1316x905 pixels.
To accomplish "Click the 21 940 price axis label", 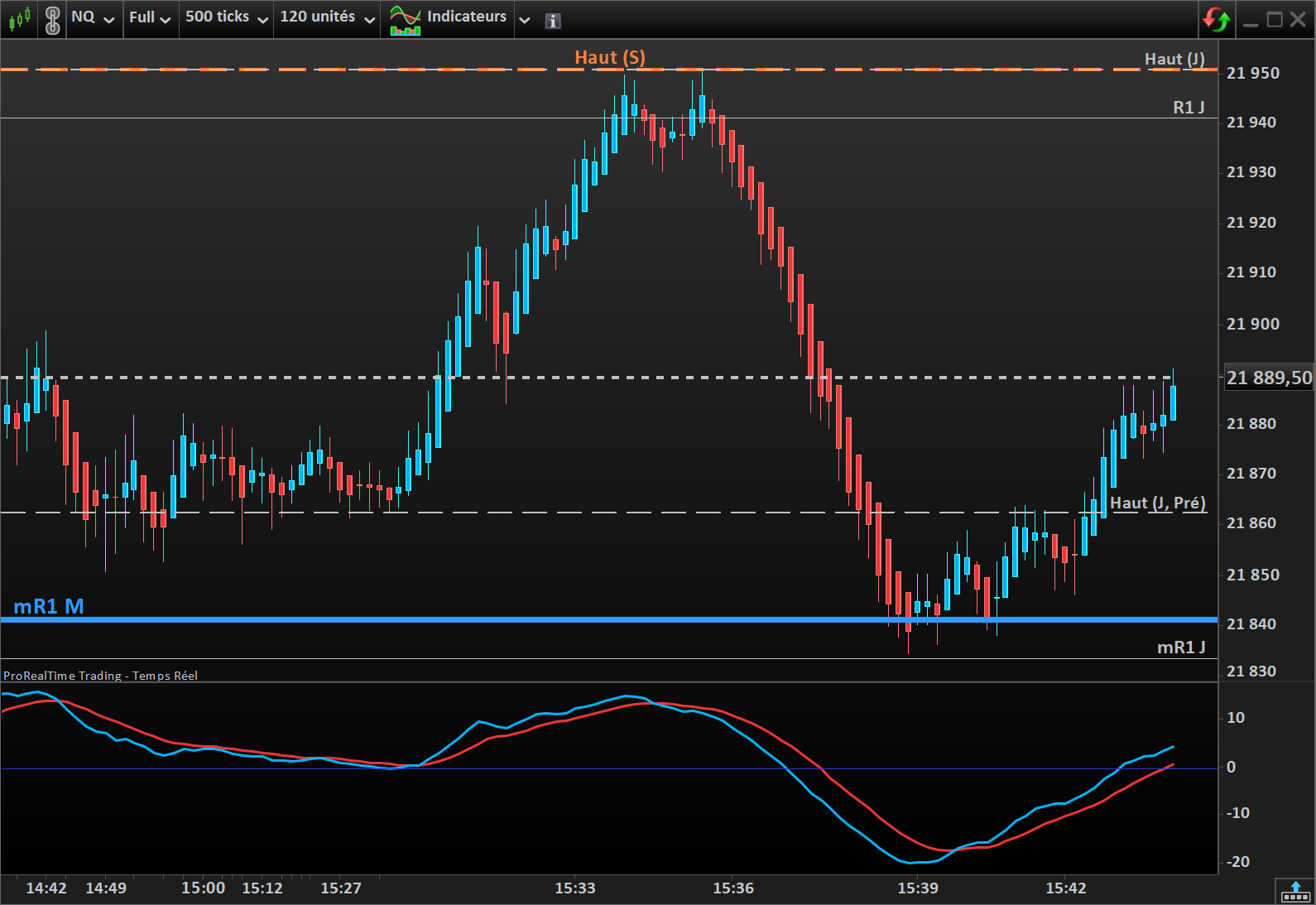I will pos(1251,122).
